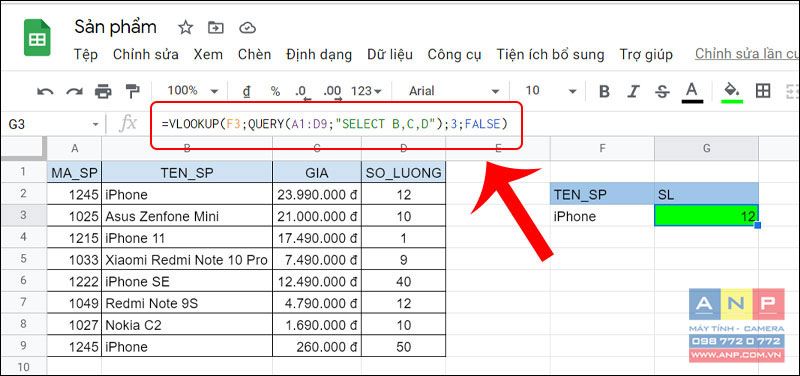The height and width of the screenshot is (376, 800).
Task: Star the Sản phẩm document
Action: click(185, 28)
